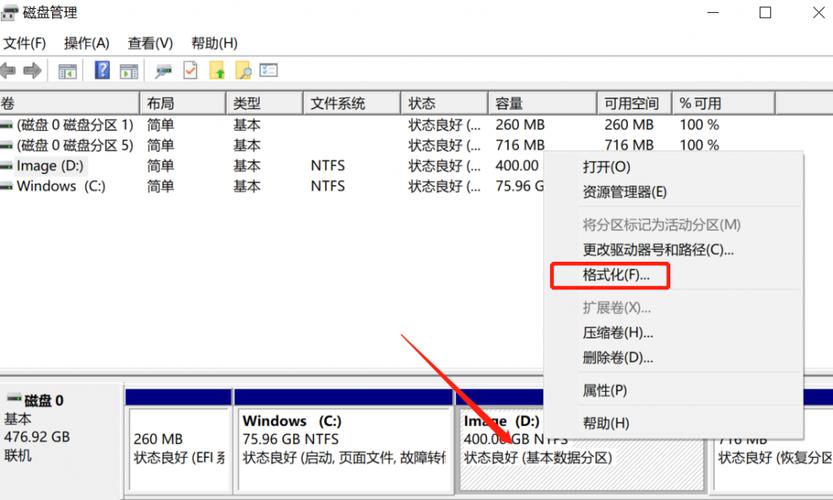Maximize the Disk Management window

coord(765,12)
